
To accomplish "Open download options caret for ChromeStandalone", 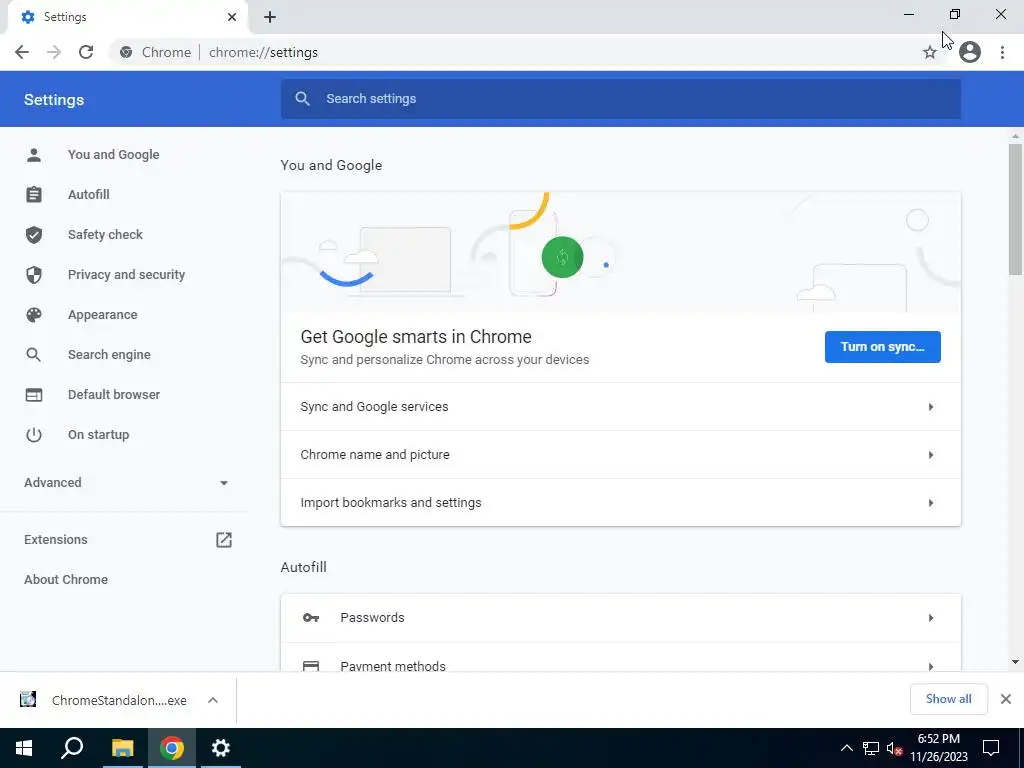I will [x=213, y=700].
